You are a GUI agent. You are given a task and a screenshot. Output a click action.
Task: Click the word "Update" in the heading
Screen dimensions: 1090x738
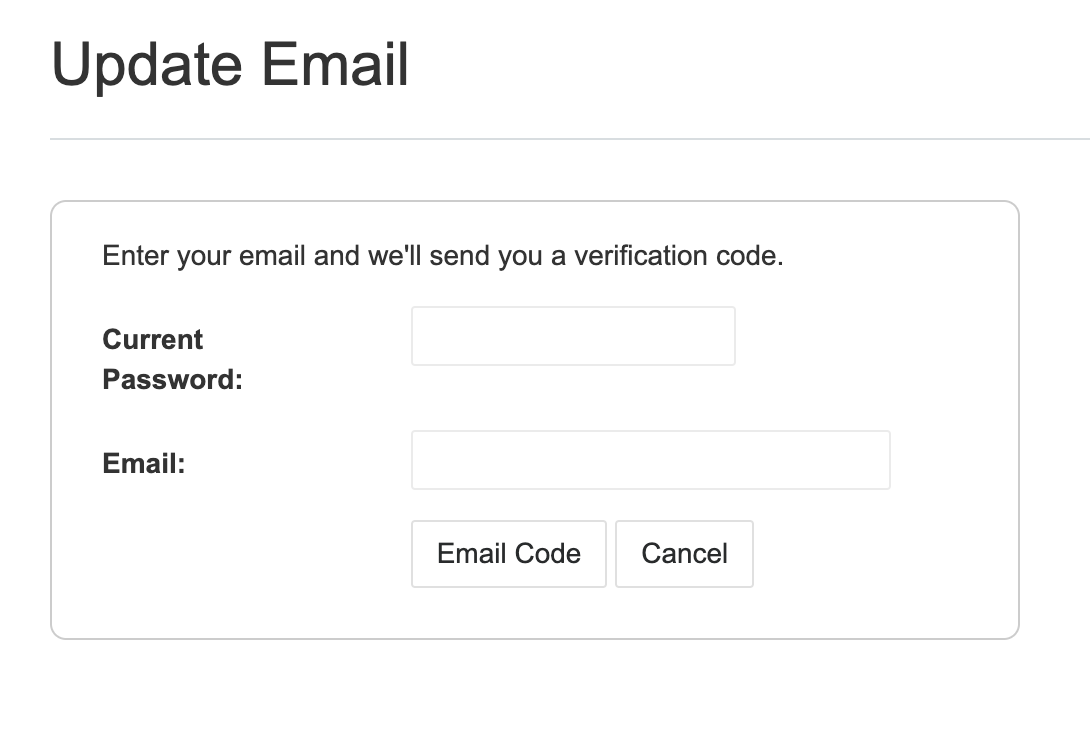147,66
